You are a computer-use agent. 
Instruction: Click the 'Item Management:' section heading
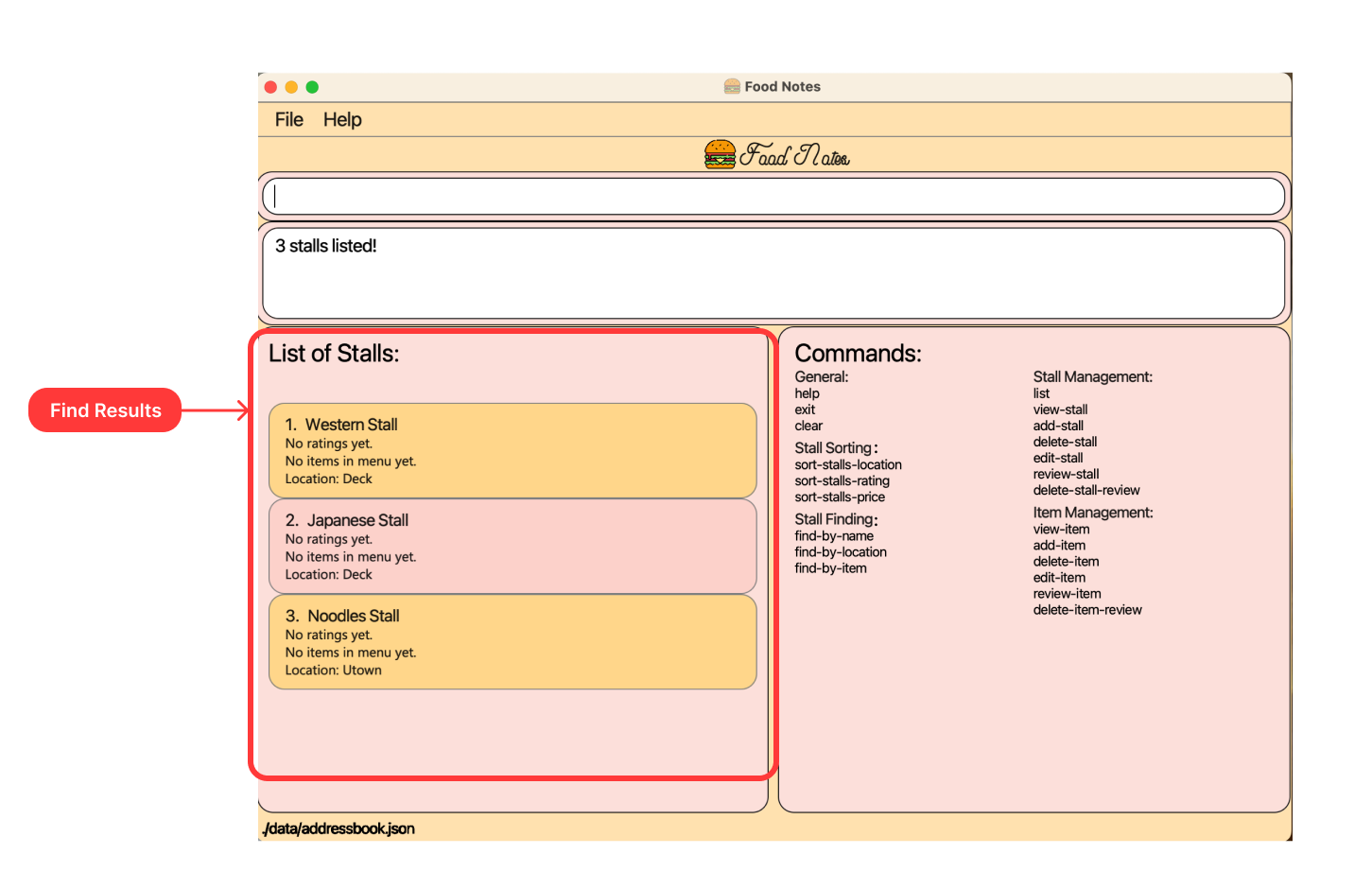coord(1092,512)
